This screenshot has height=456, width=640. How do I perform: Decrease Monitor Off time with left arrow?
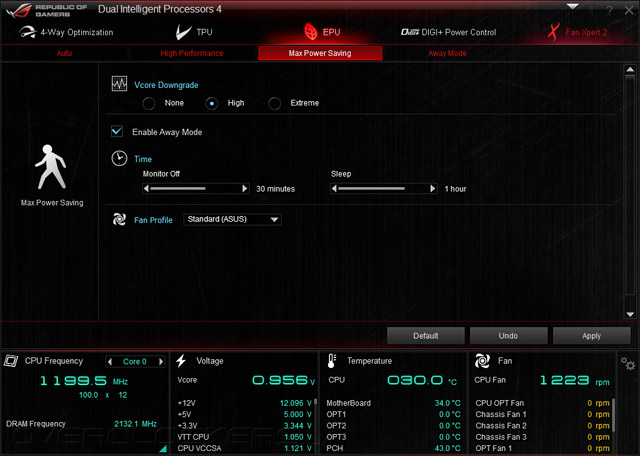coord(147,189)
